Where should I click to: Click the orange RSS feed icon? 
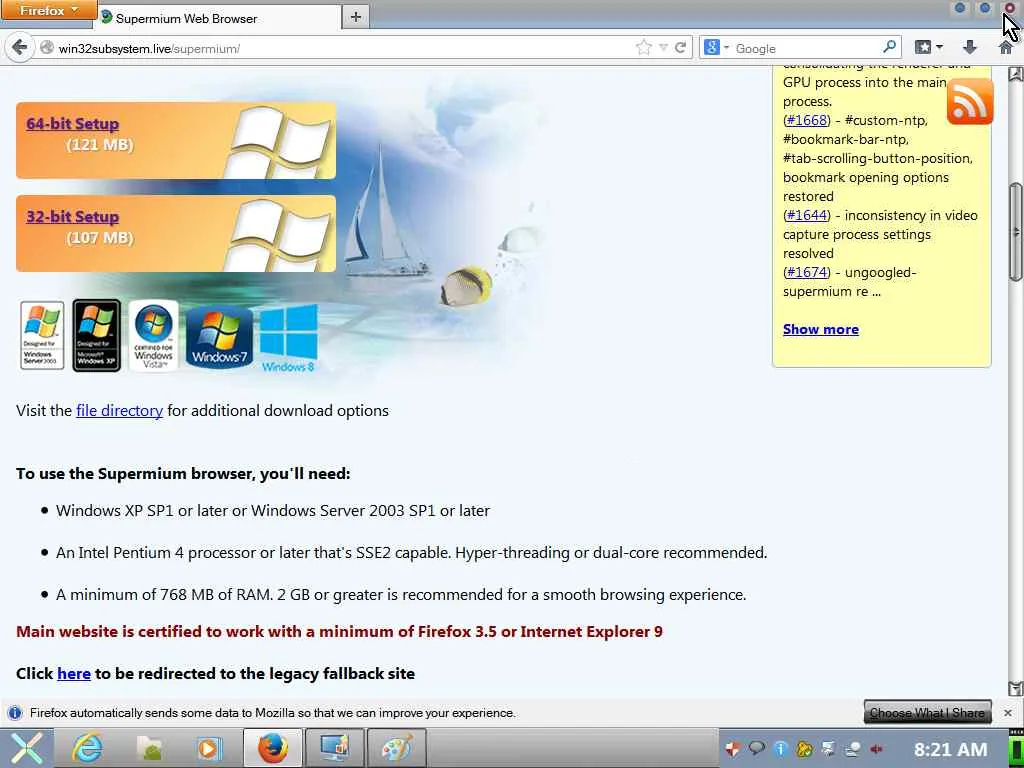click(970, 101)
